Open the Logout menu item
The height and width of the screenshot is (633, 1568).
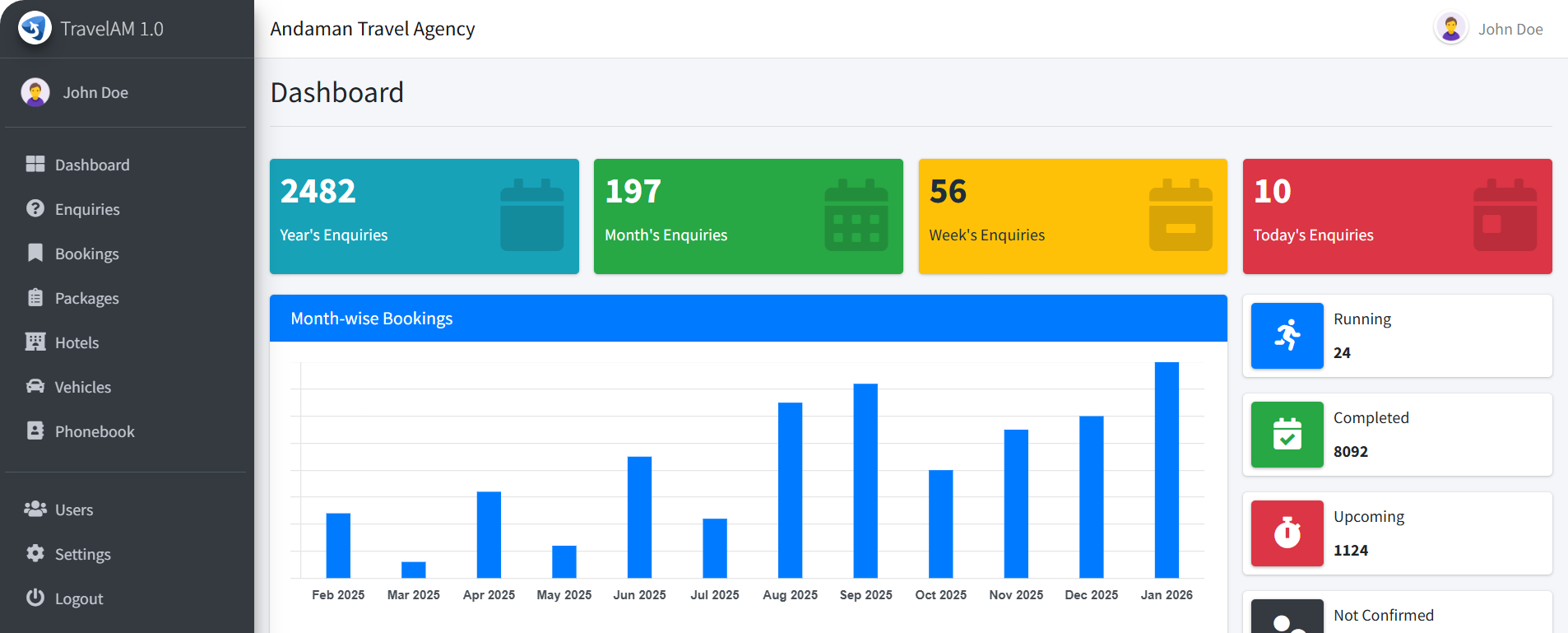(78, 598)
